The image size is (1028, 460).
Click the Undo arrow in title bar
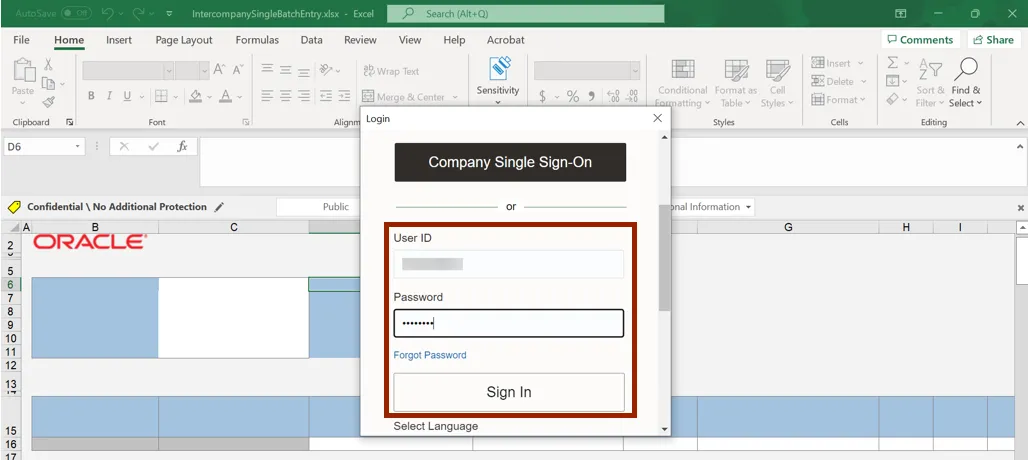click(x=108, y=13)
